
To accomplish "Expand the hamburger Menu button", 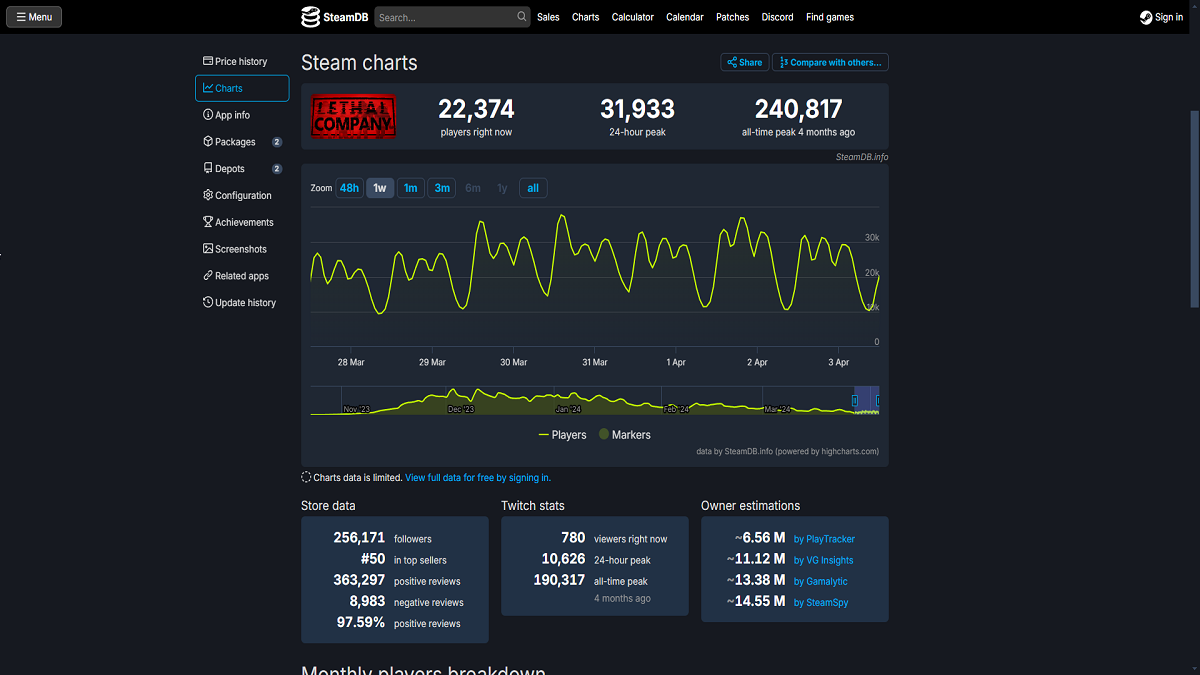I will [34, 17].
